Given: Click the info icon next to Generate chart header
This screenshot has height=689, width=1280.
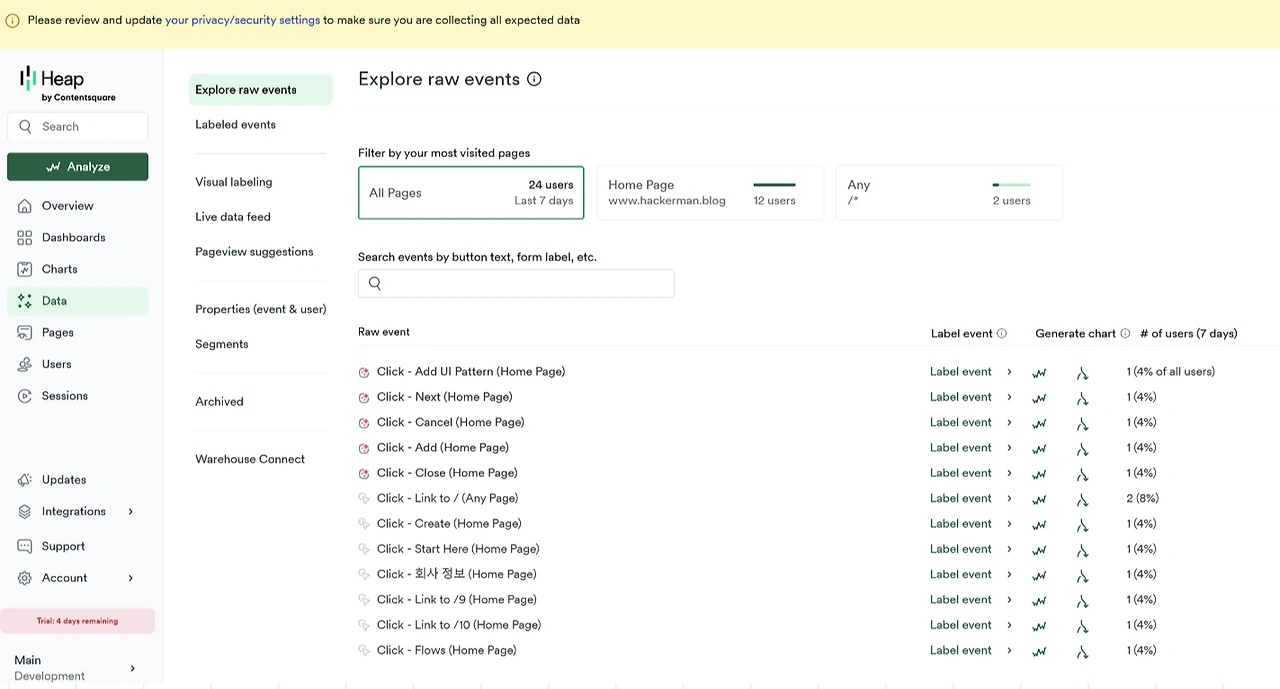Looking at the screenshot, I should click(x=1125, y=334).
